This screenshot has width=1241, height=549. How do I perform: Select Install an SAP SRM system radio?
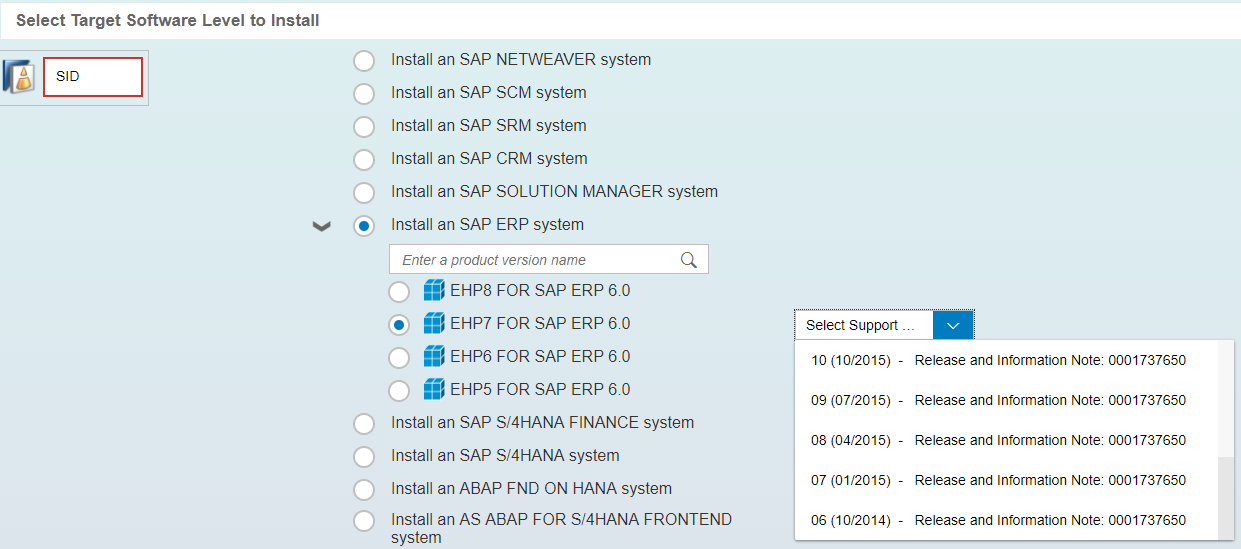(x=364, y=127)
